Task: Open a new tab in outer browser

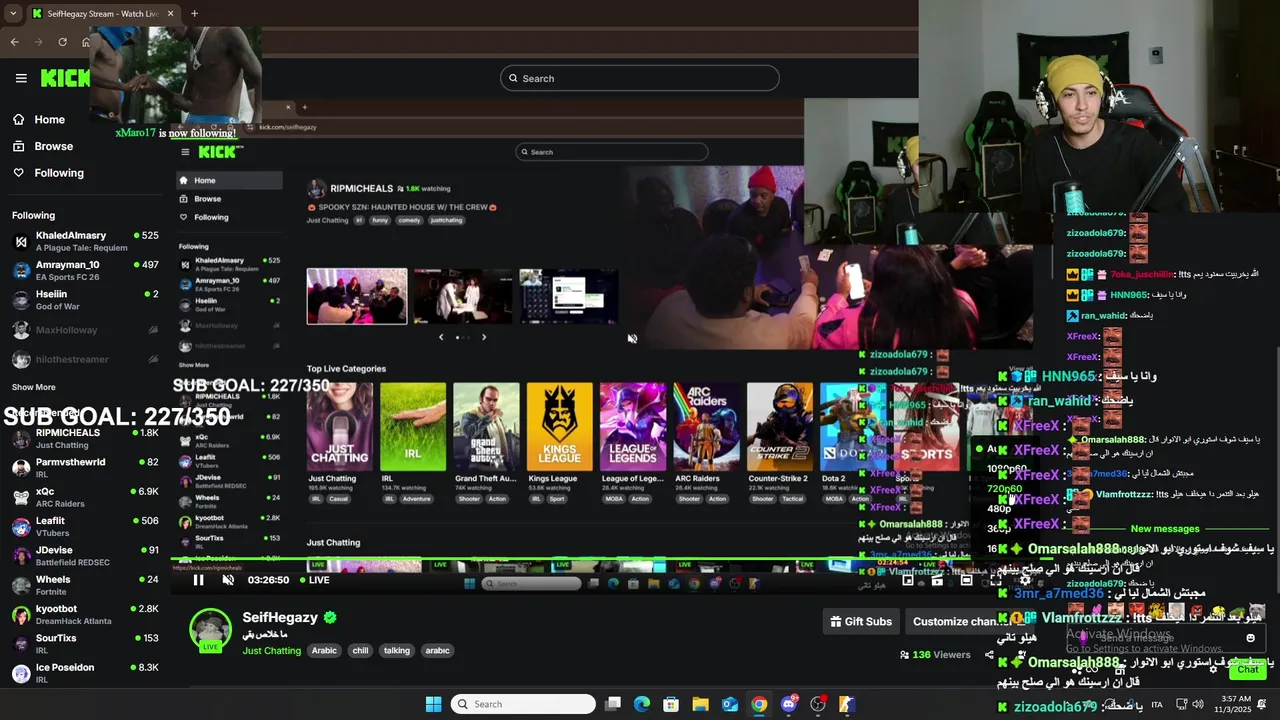Action: click(x=194, y=14)
